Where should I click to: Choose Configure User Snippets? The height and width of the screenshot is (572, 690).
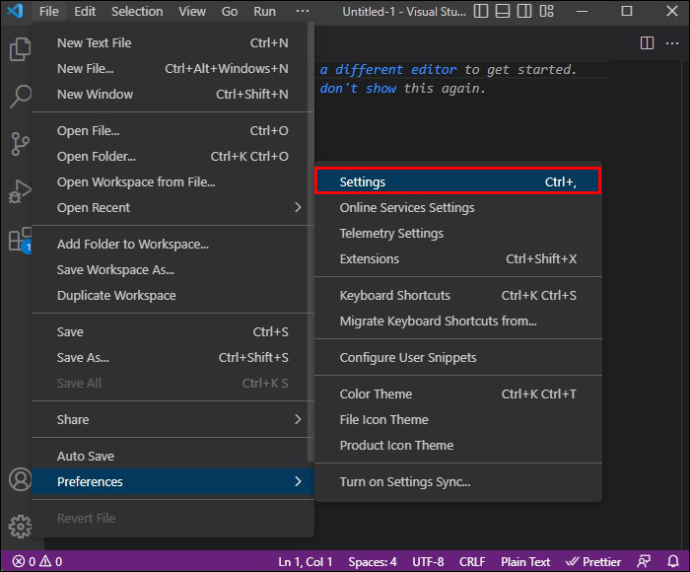pos(458,357)
